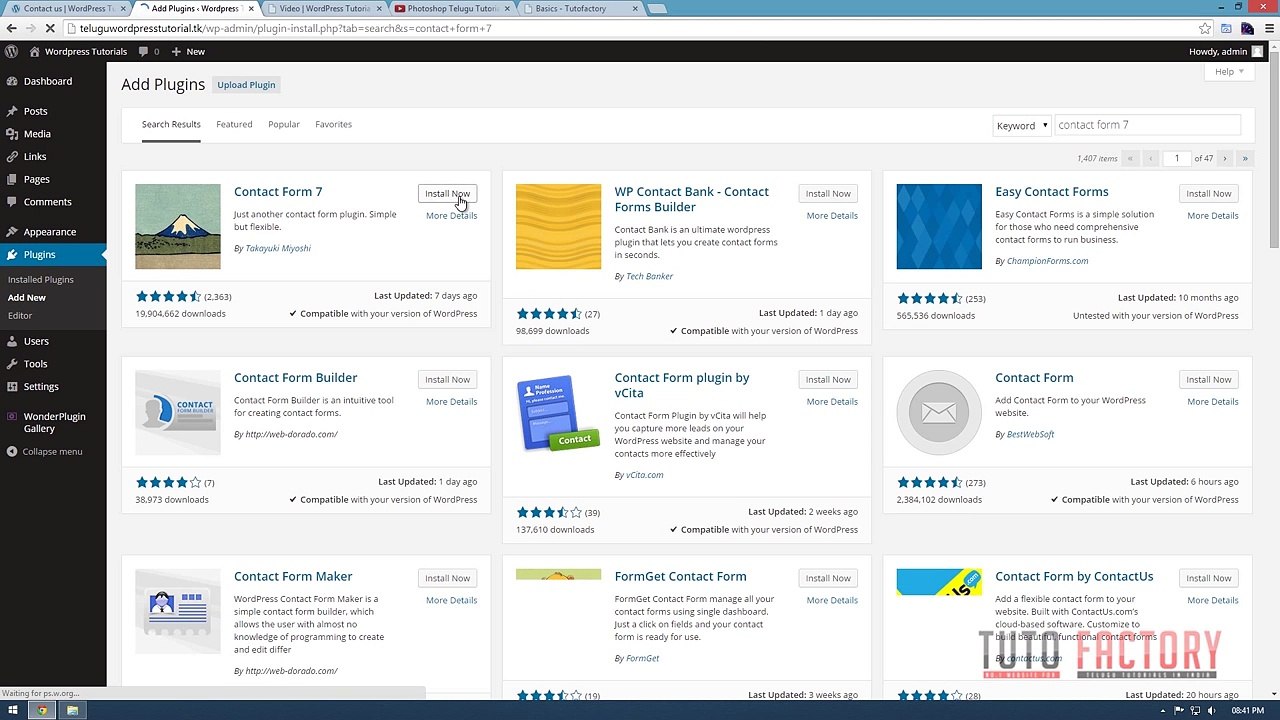Open the Media library icon
The height and width of the screenshot is (720, 1280).
[x=12, y=134]
